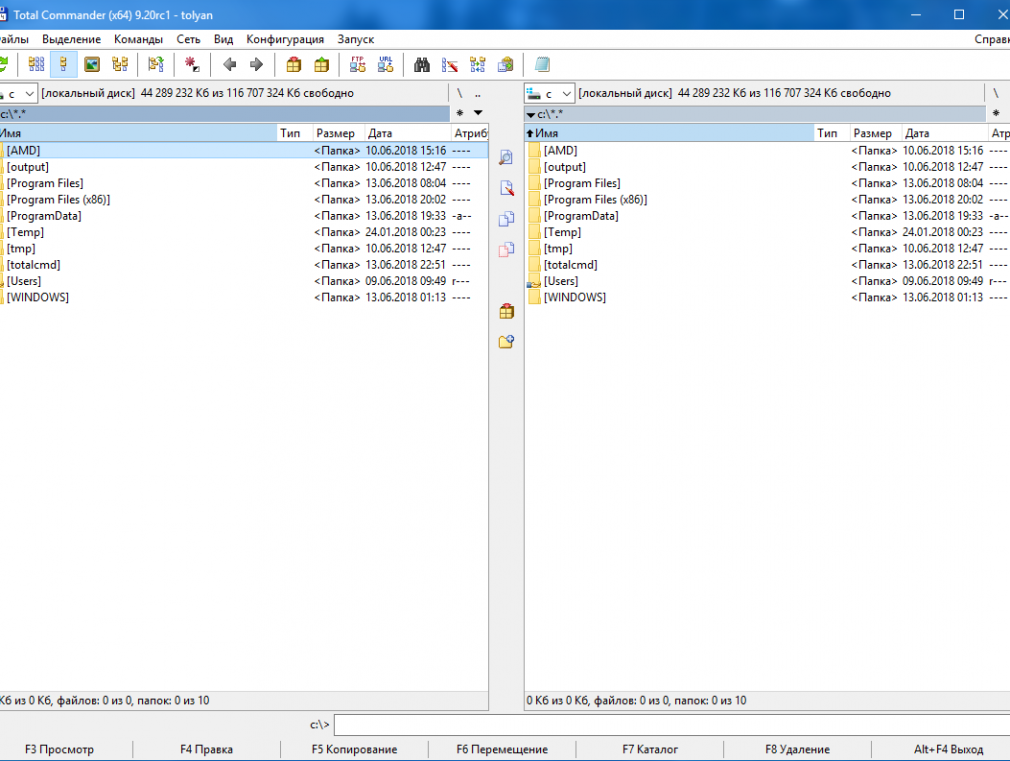Open the Выделение menu
Screen dimensions: 1010x761
[71, 39]
